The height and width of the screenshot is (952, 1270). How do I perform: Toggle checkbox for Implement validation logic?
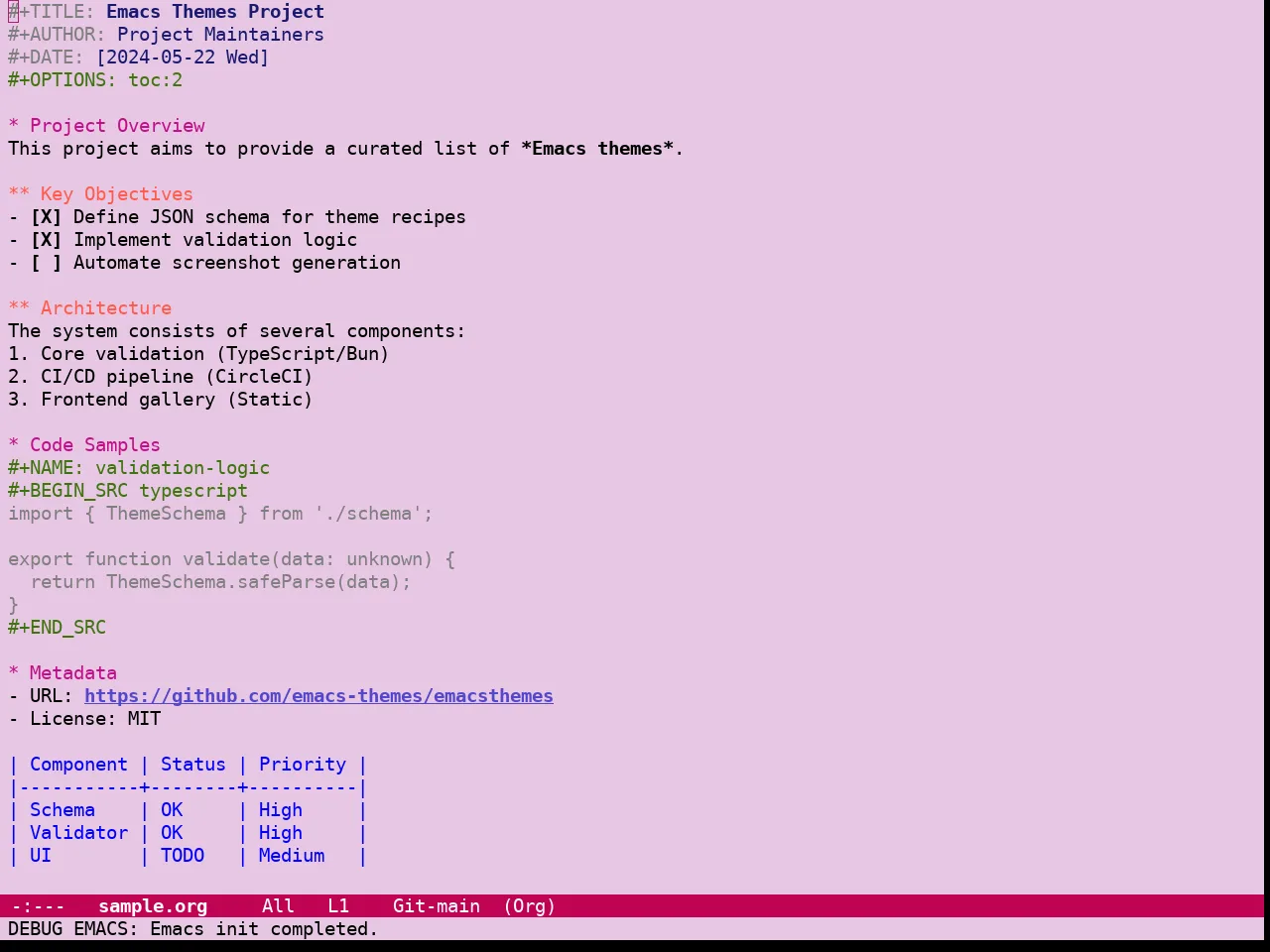[x=46, y=240]
